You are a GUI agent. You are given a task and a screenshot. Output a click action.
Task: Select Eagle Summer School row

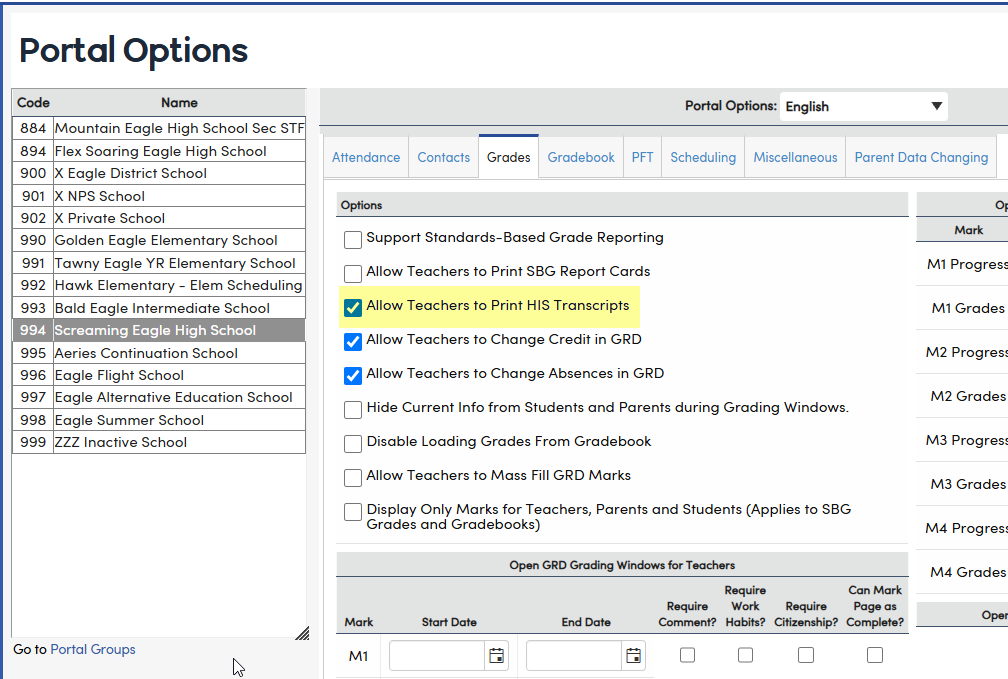pos(159,420)
